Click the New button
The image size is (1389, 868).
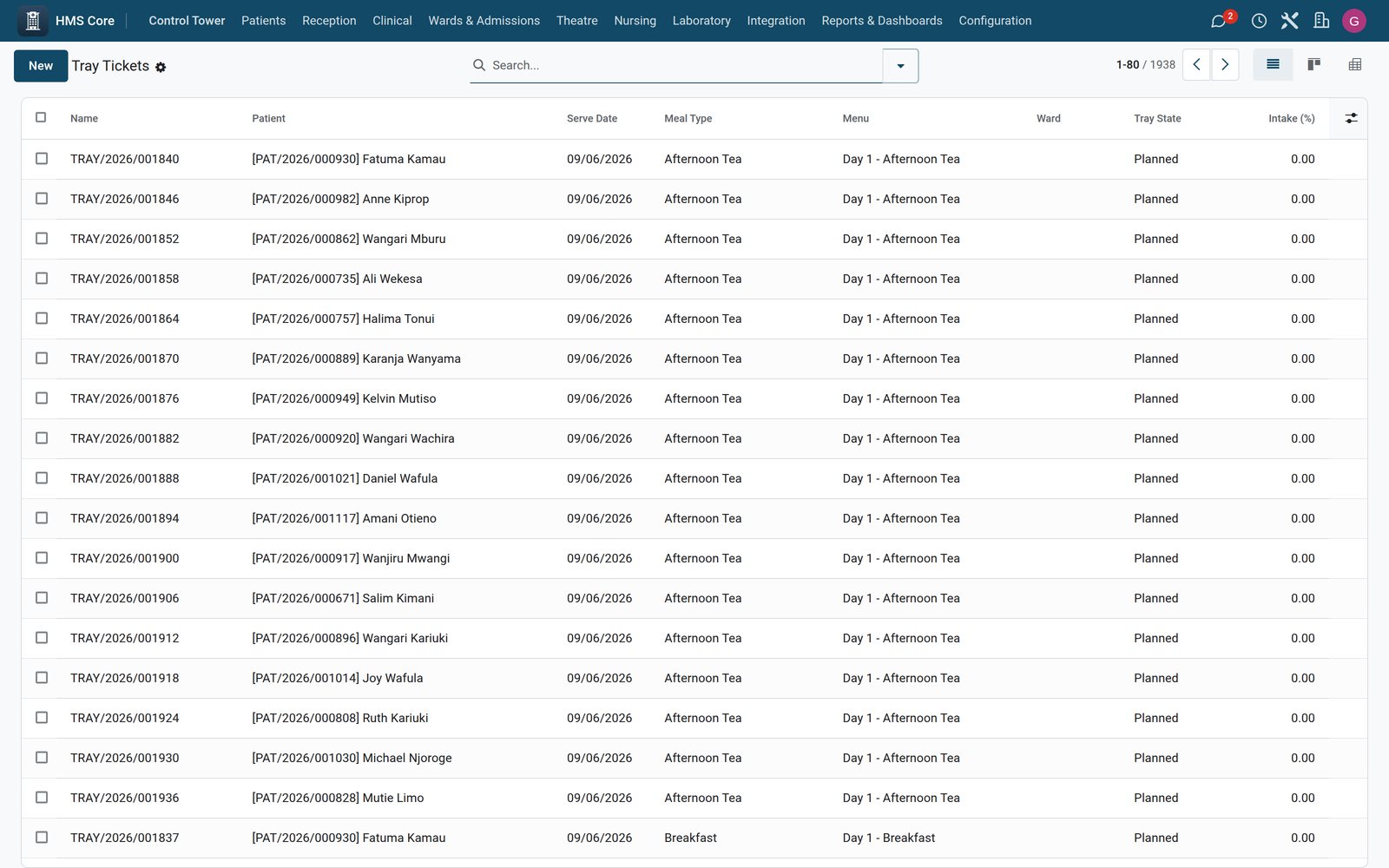[x=41, y=66]
